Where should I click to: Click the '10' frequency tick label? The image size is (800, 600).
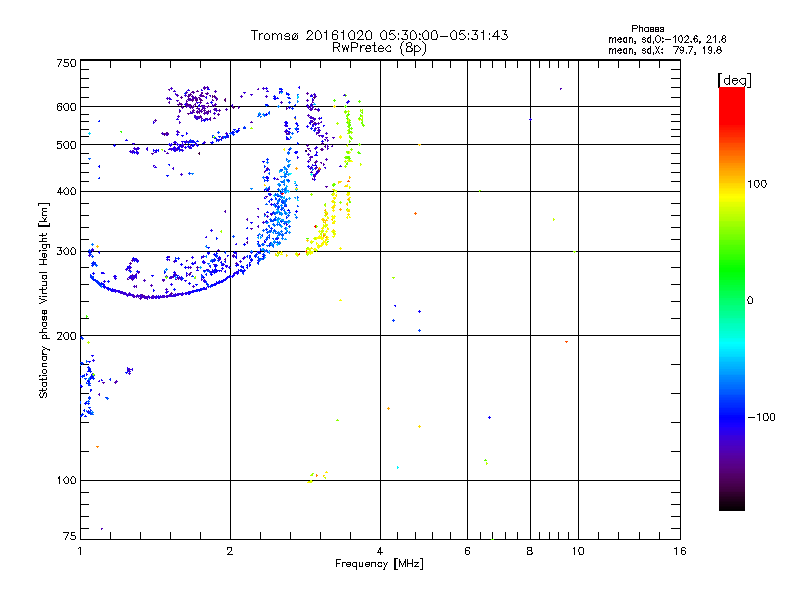[x=578, y=551]
